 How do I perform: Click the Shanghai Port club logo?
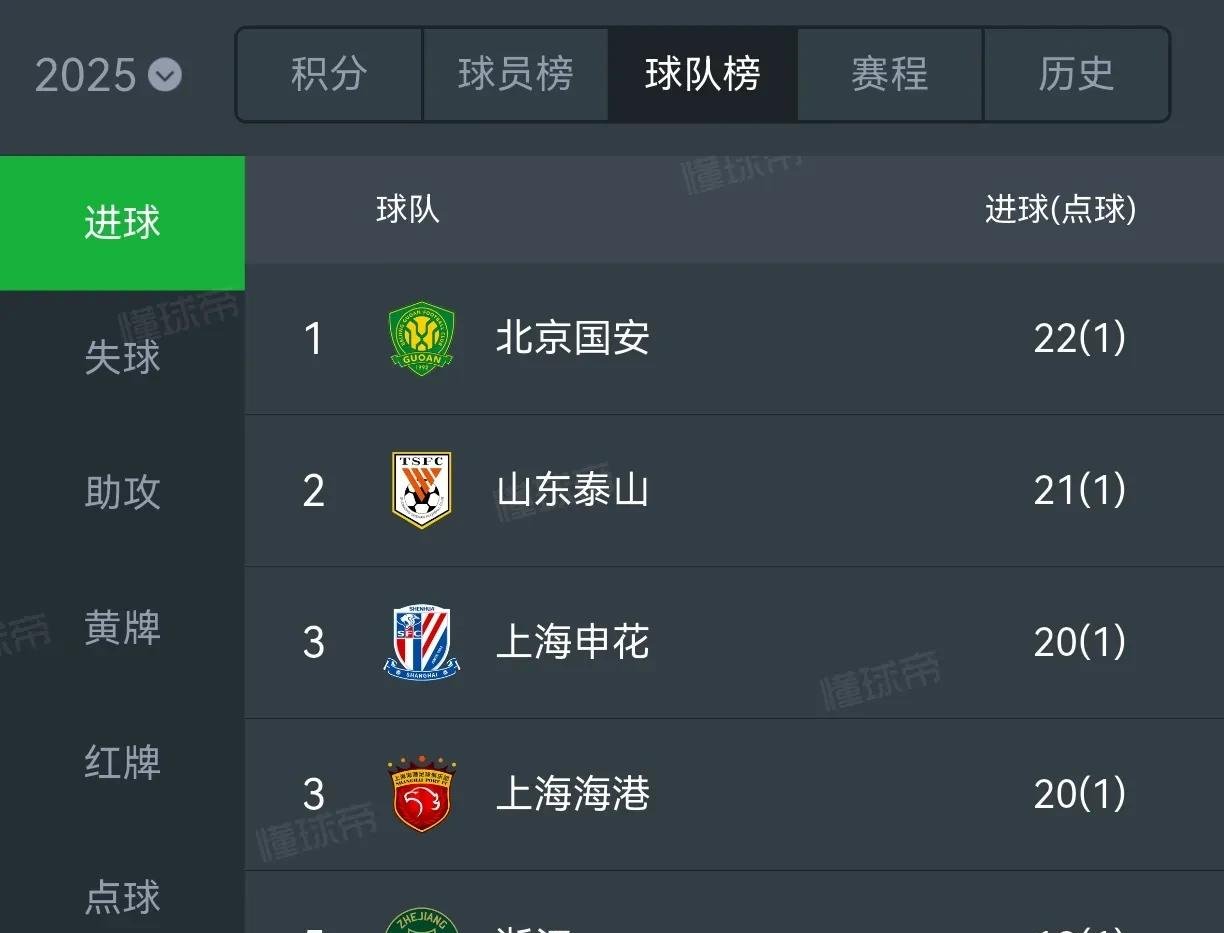click(421, 794)
